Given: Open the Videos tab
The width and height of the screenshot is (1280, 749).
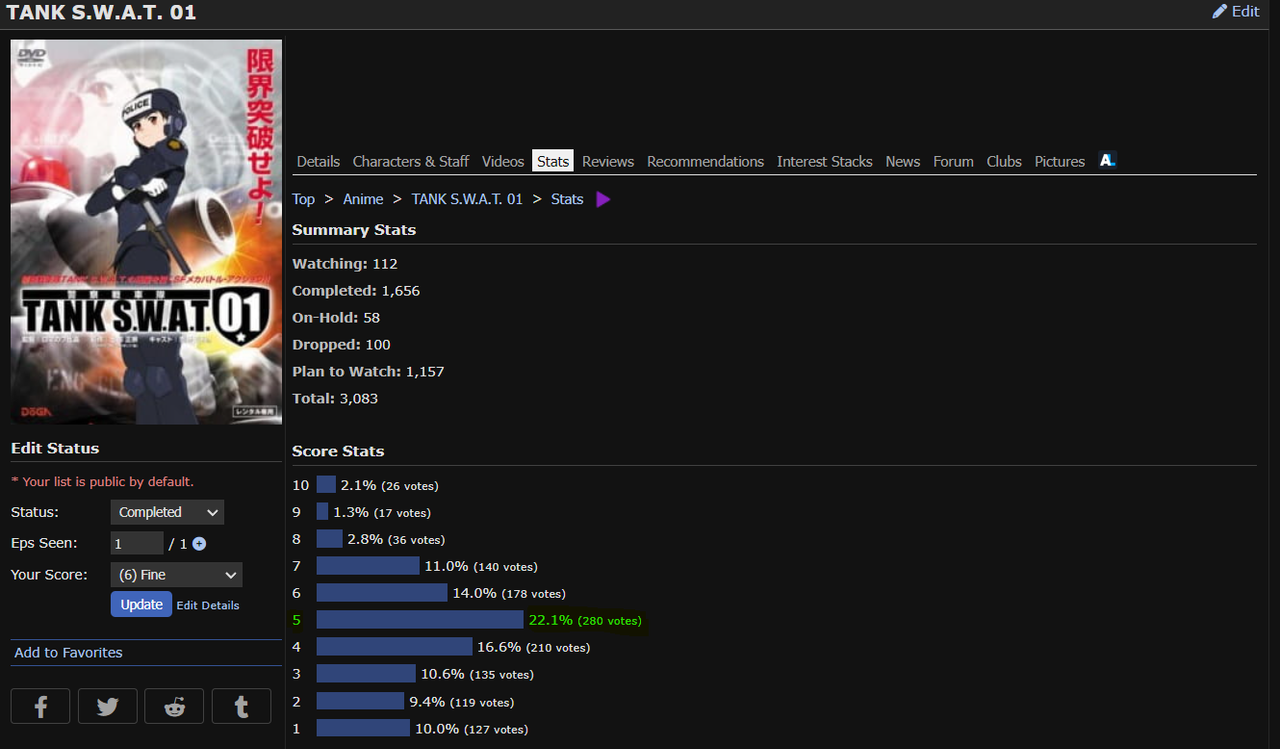Looking at the screenshot, I should 503,161.
